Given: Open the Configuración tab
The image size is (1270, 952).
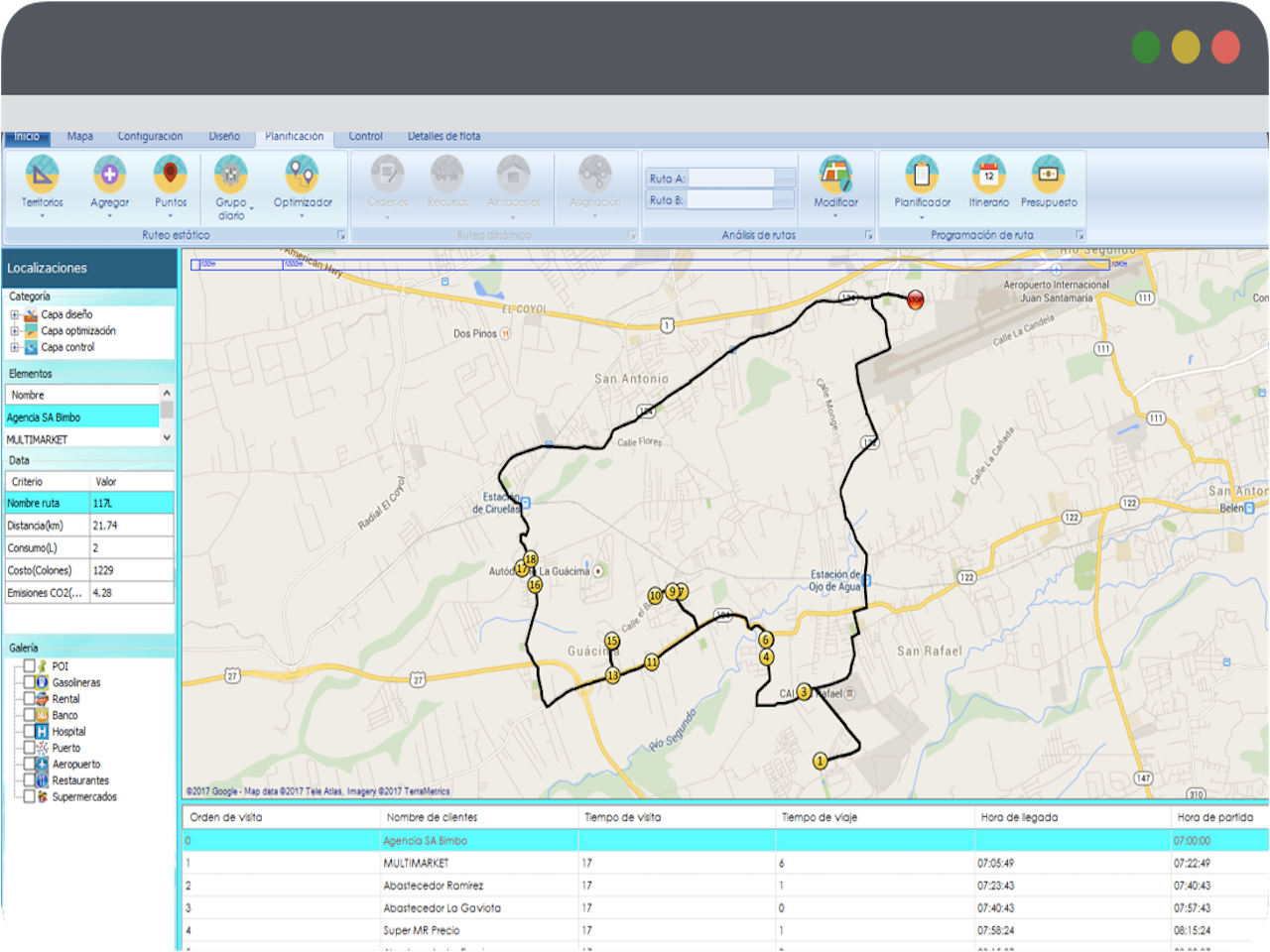Looking at the screenshot, I should pyautogui.click(x=150, y=137).
